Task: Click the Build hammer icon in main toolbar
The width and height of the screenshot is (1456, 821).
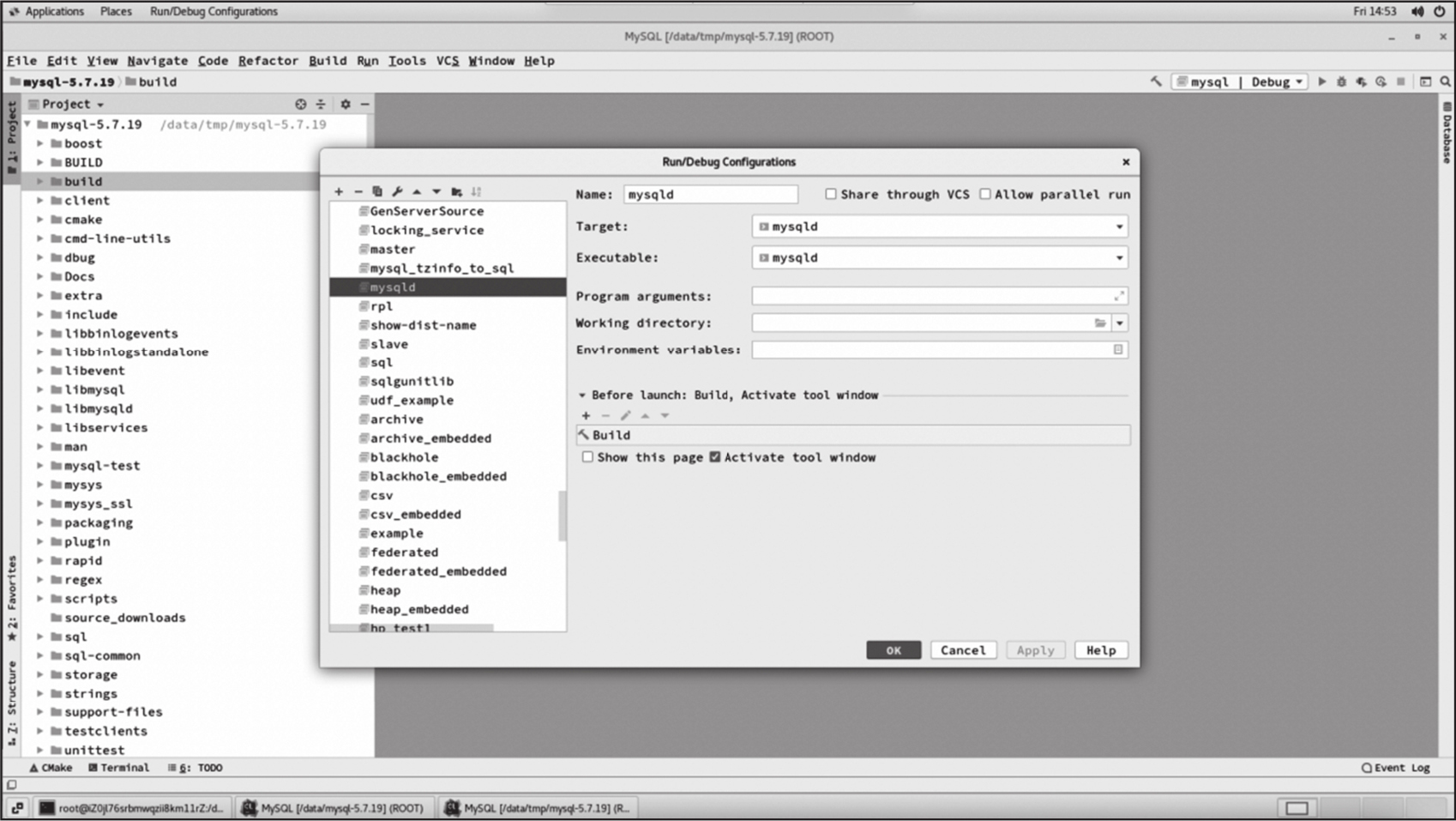Action: click(x=1156, y=82)
